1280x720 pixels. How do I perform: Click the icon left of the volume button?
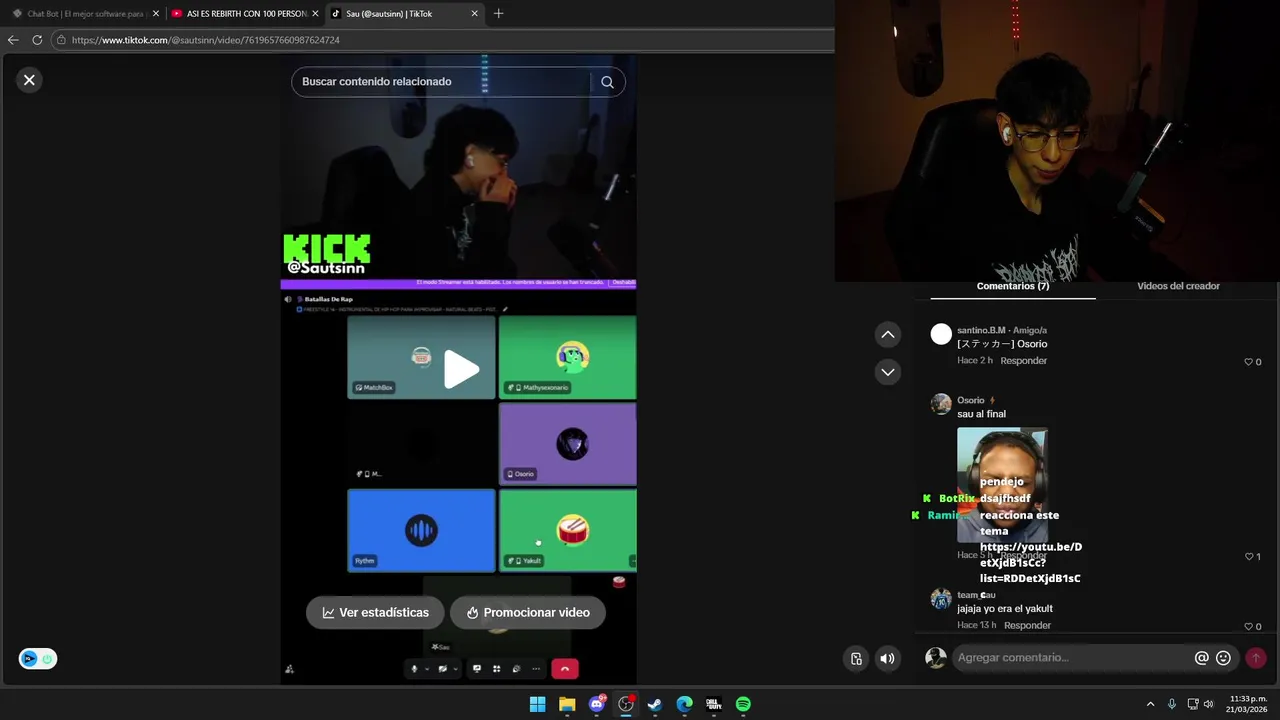856,658
